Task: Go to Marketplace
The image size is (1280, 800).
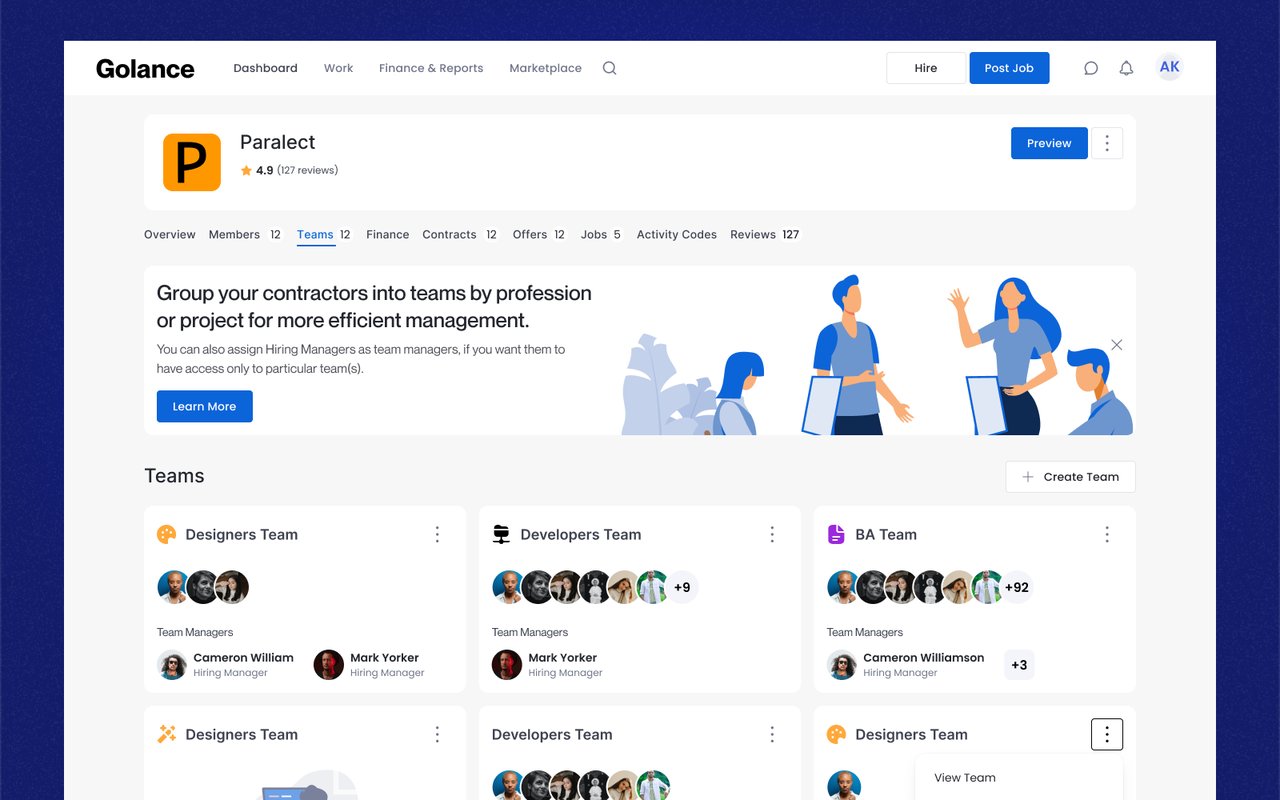Action: point(545,68)
